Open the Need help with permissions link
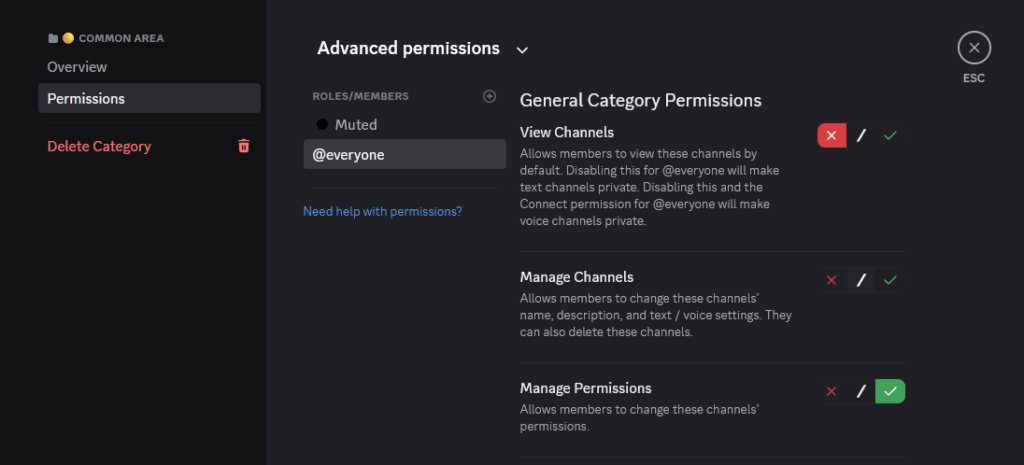The height and width of the screenshot is (465, 1024). point(382,211)
